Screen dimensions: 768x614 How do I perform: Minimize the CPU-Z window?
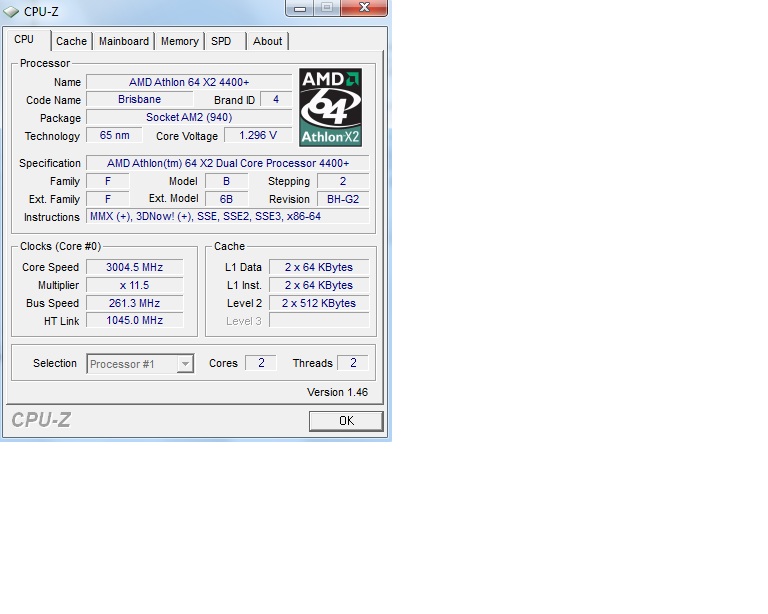(300, 8)
